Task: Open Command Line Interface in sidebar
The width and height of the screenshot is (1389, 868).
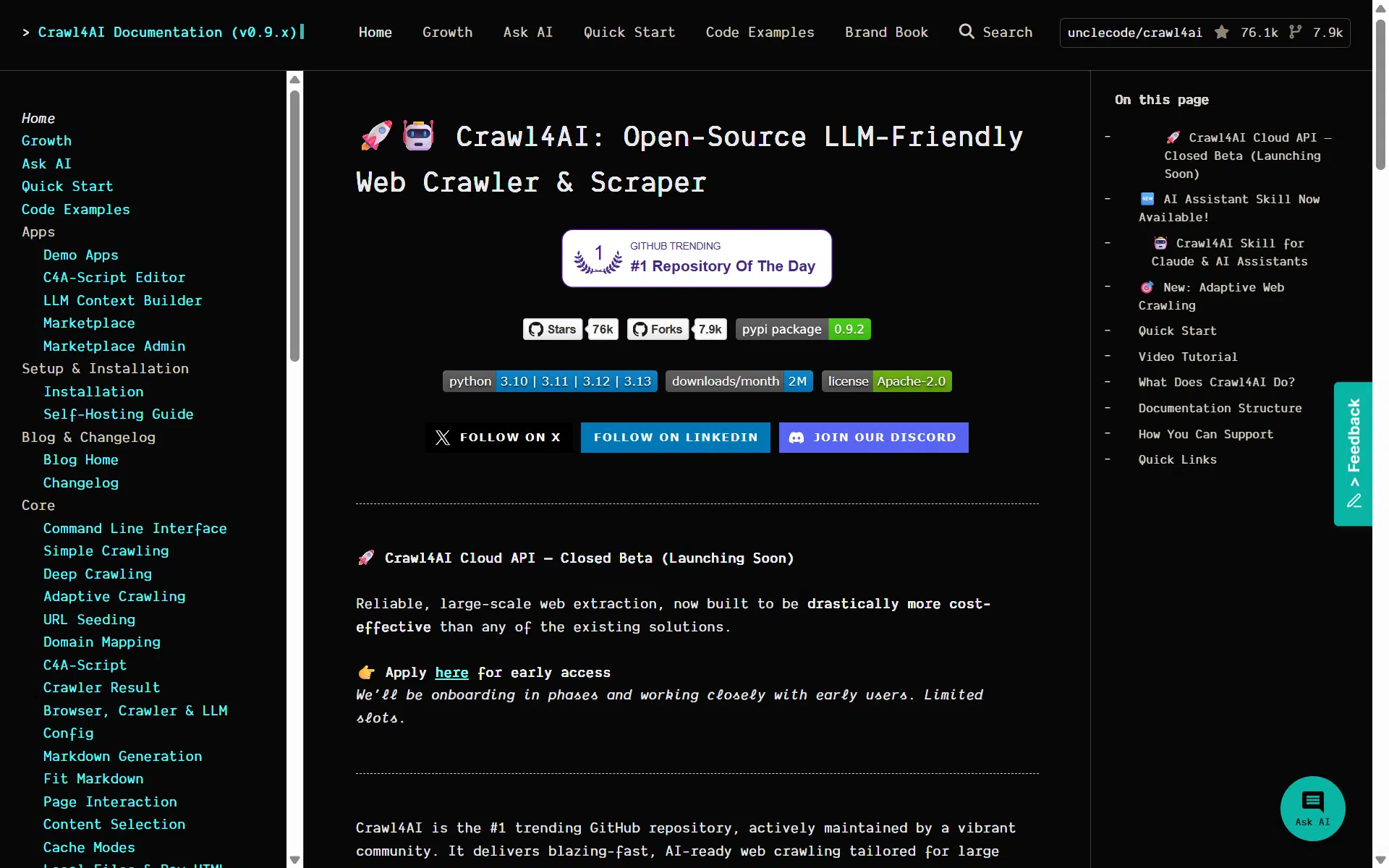Action: pos(135,529)
